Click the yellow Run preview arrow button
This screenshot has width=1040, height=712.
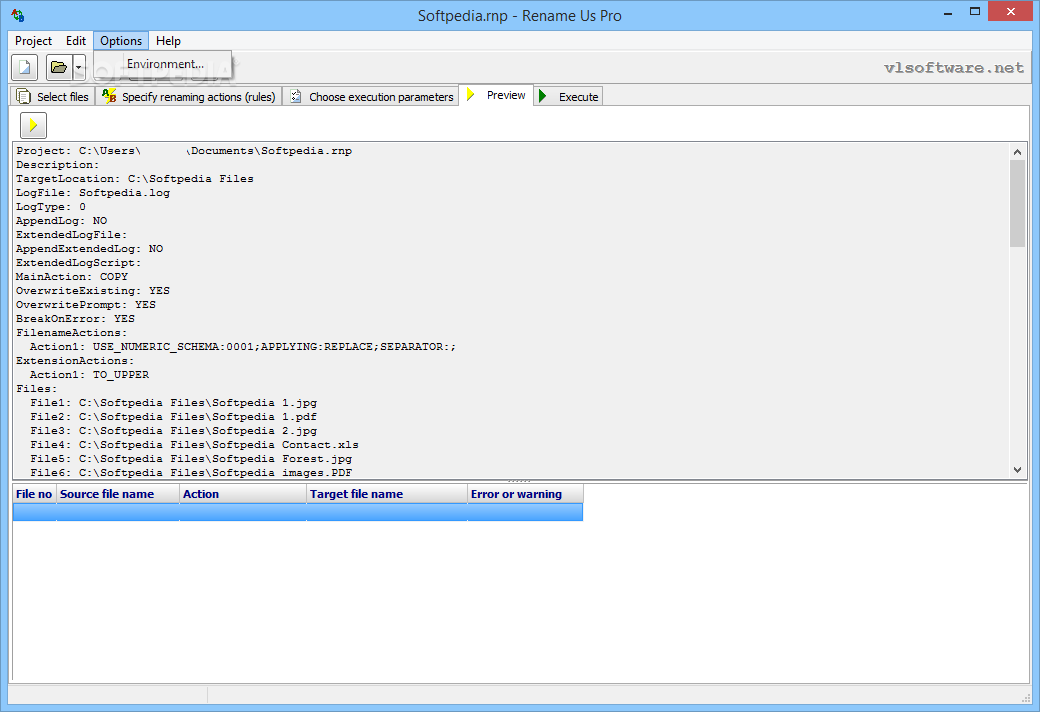tap(33, 125)
